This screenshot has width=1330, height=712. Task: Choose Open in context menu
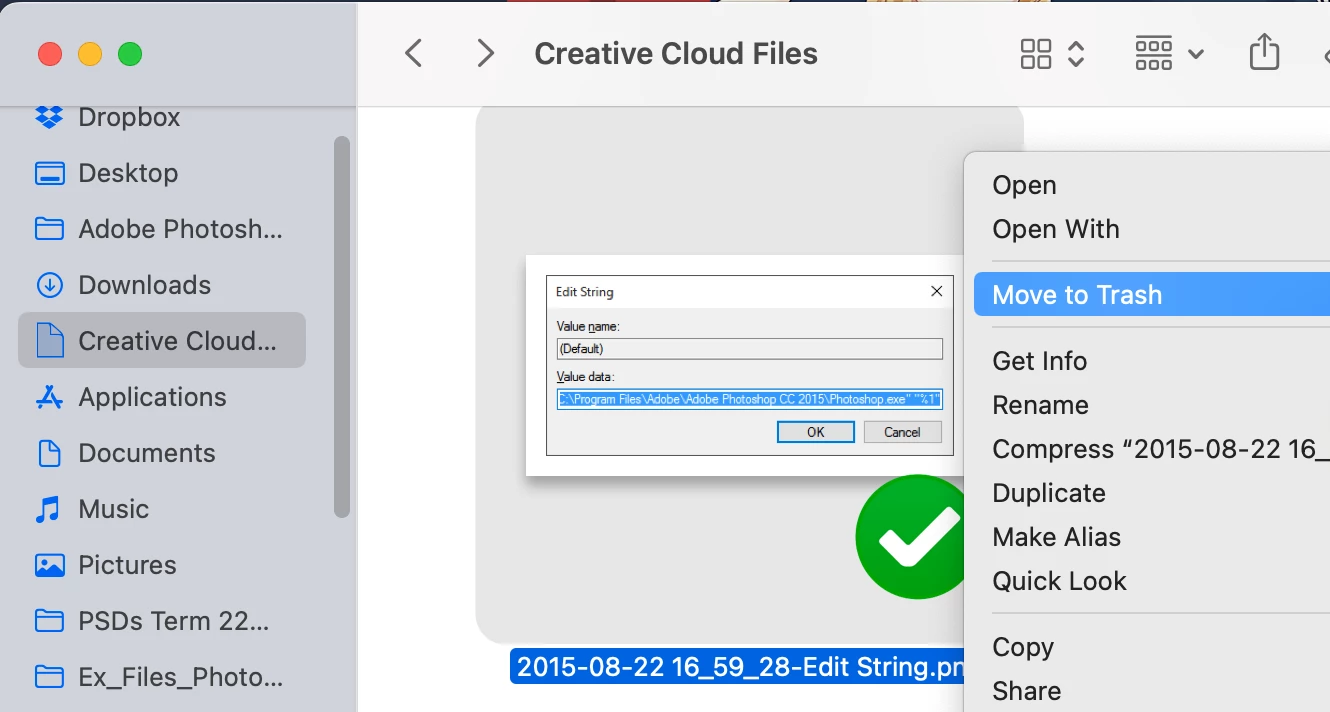(1024, 185)
